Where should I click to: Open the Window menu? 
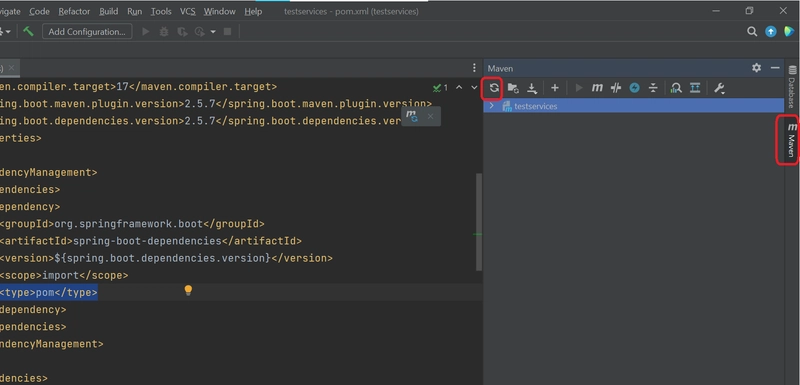219,11
